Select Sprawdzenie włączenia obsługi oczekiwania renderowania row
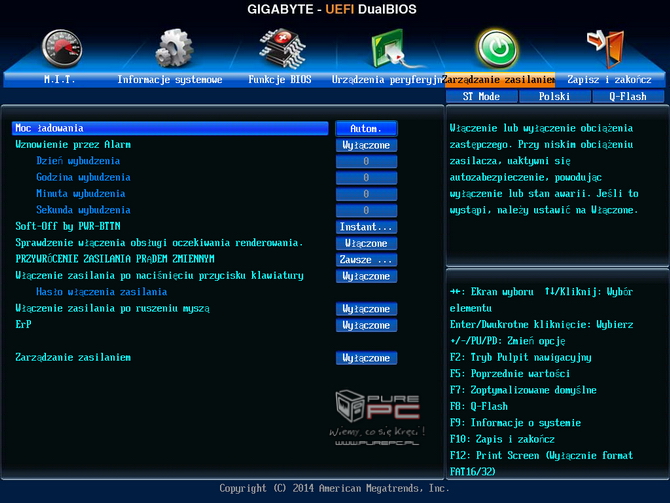The width and height of the screenshot is (670, 503). pos(159,243)
